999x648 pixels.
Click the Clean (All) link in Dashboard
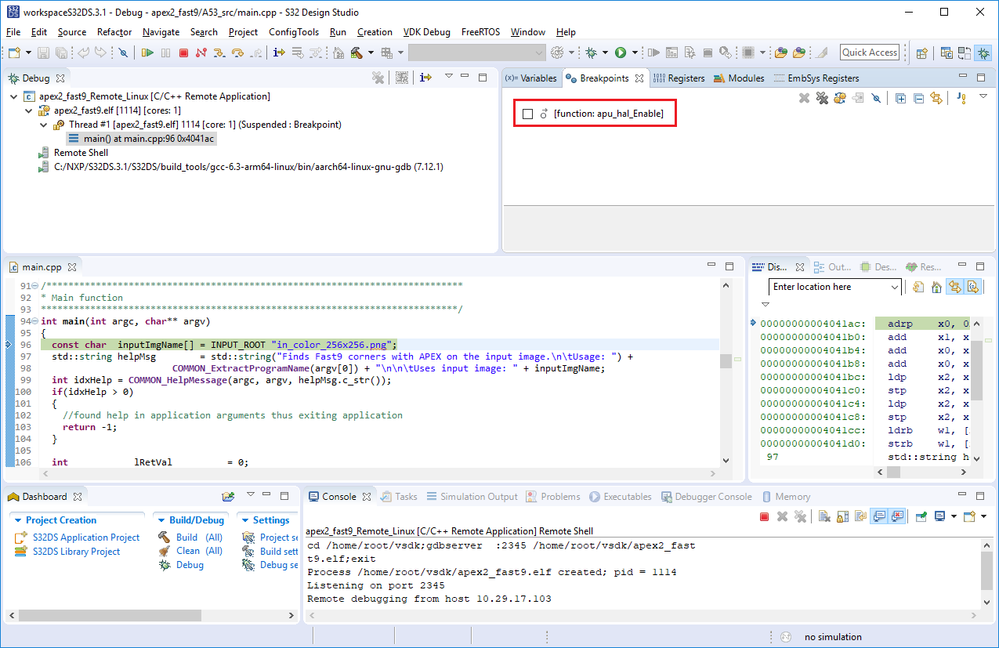click(199, 551)
